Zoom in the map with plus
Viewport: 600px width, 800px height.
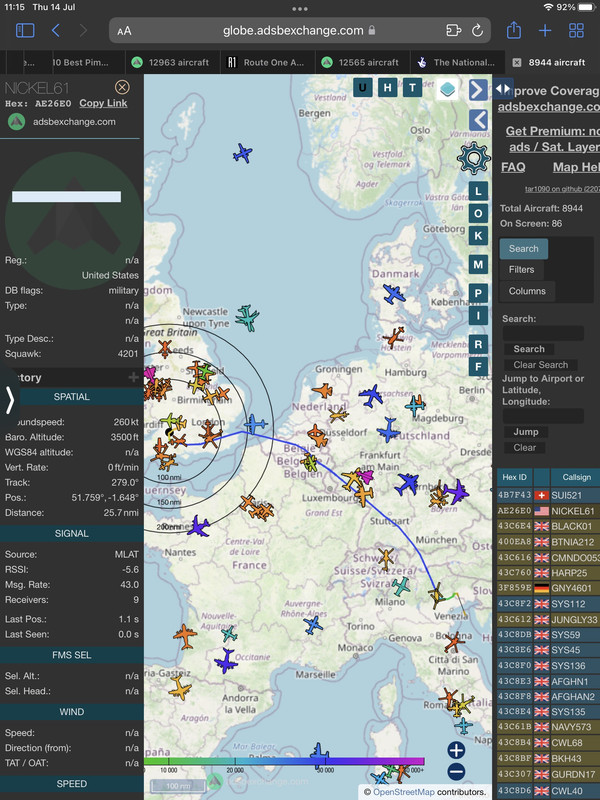[456, 750]
